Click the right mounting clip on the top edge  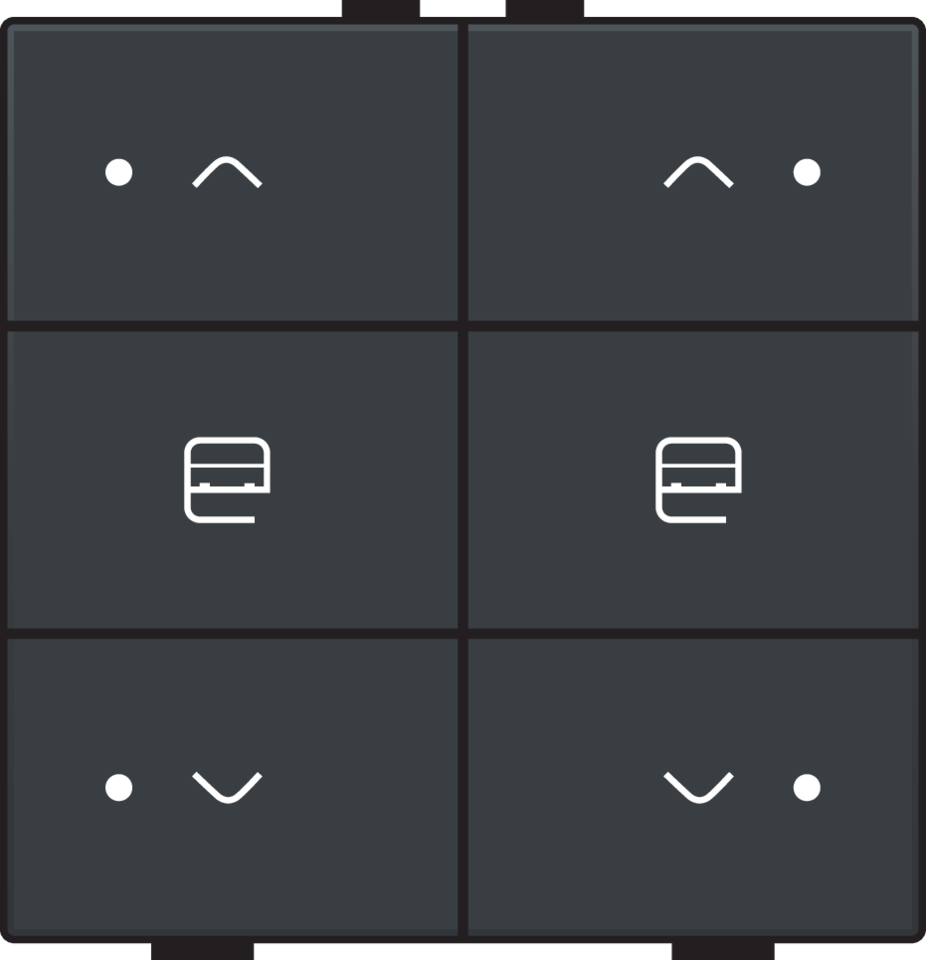pyautogui.click(x=544, y=9)
